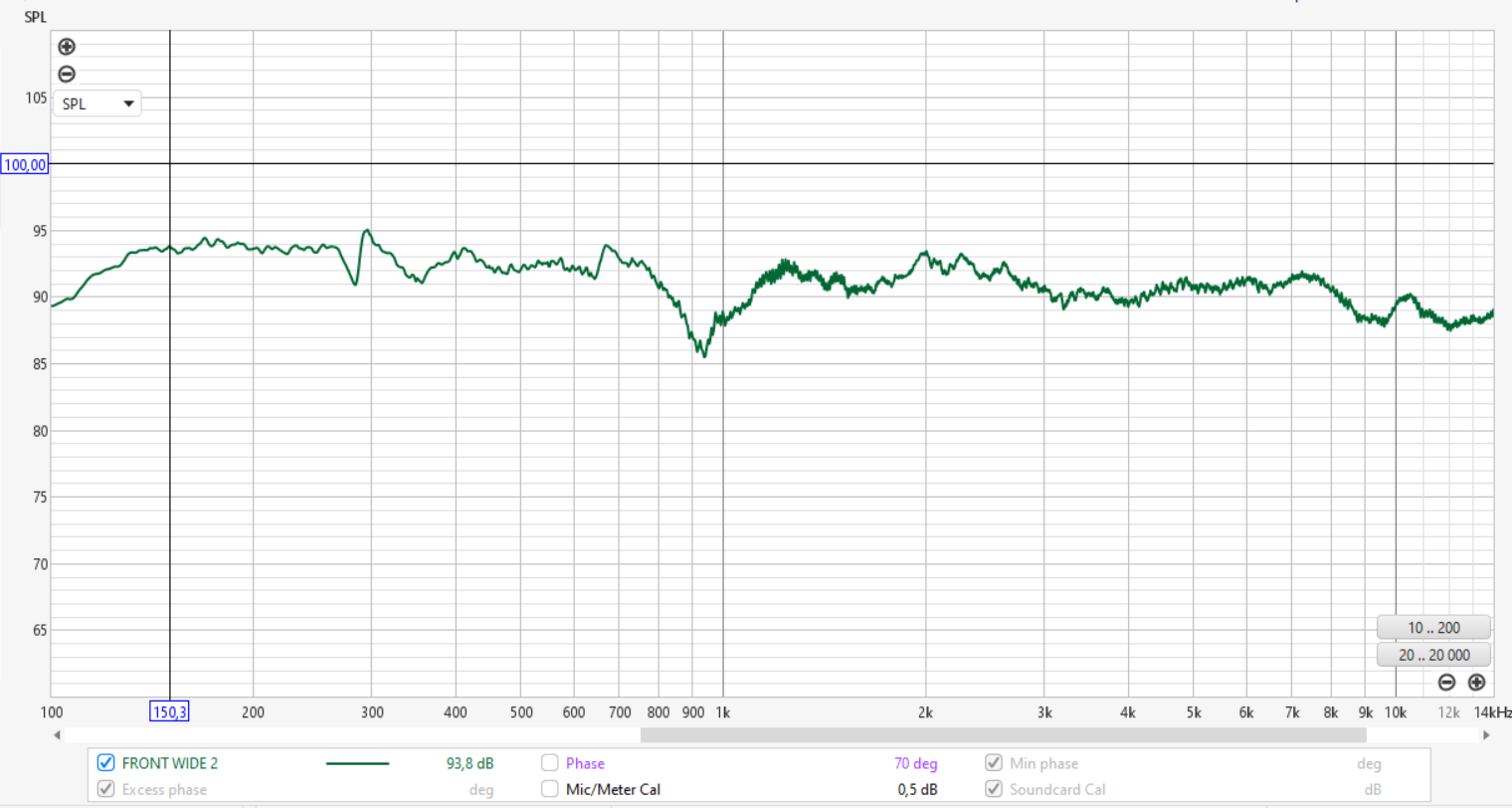1512x808 pixels.
Task: Click the 100,00 level cursor value box
Action: (x=25, y=164)
